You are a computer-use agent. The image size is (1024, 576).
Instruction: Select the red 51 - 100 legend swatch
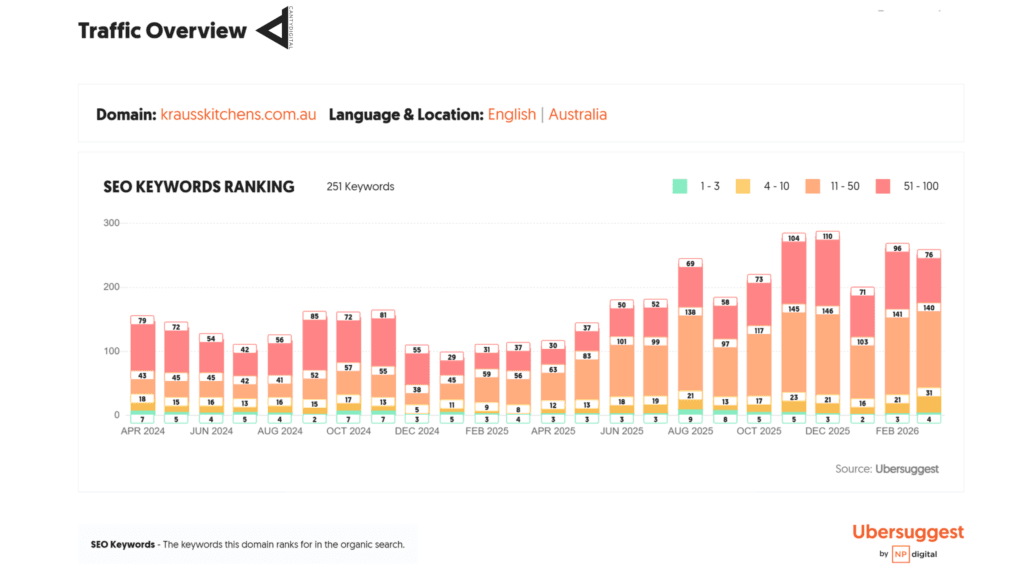[x=883, y=186]
